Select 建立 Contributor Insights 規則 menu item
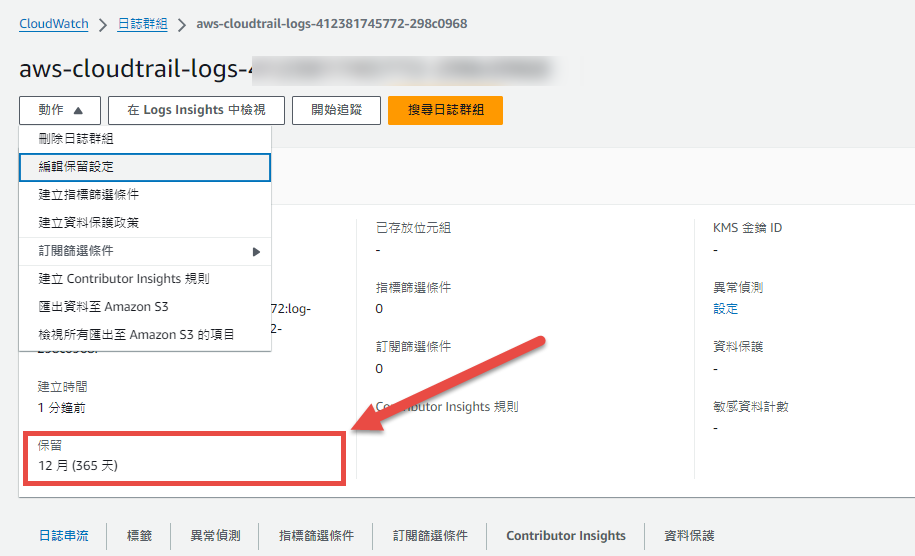Screen dimensions: 915x556 (145, 279)
